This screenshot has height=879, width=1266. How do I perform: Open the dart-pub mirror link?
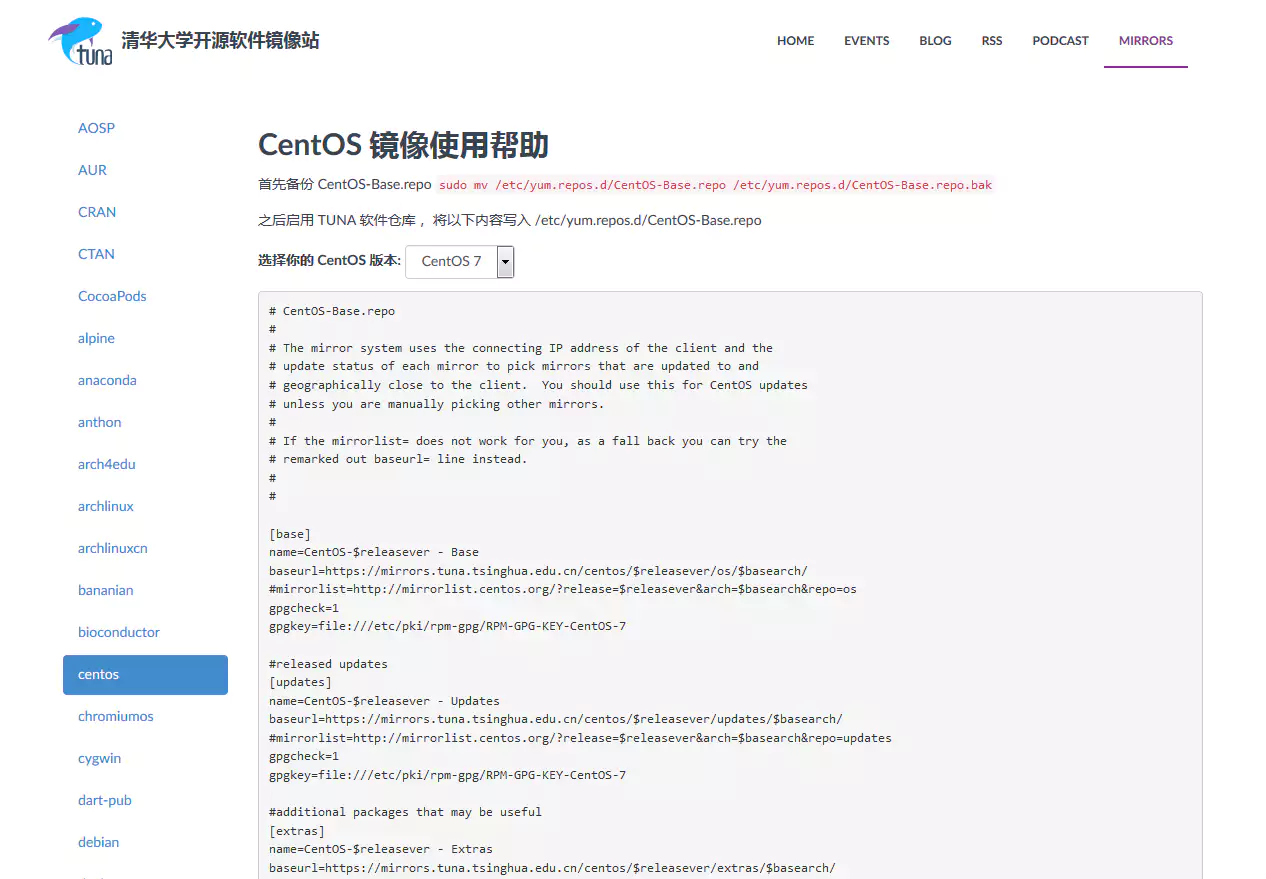click(104, 800)
